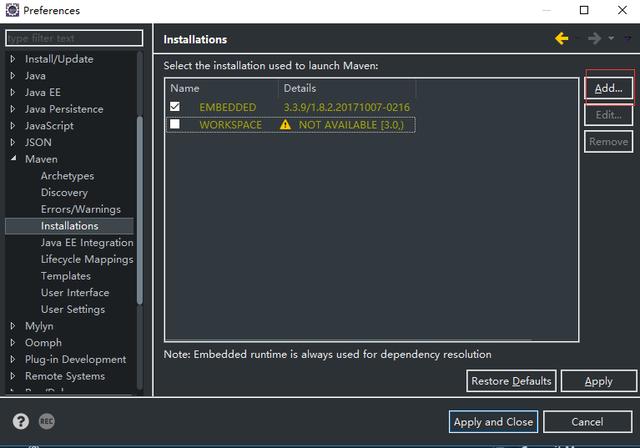The height and width of the screenshot is (448, 640).
Task: Open Errors/Warnings preferences page
Action: click(81, 209)
